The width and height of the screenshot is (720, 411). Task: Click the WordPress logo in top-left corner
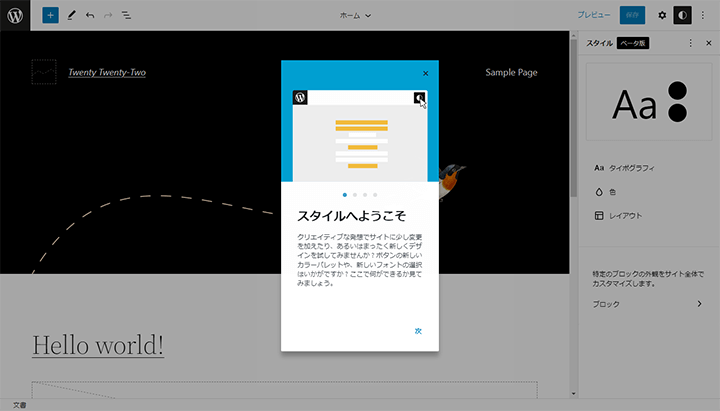click(15, 15)
